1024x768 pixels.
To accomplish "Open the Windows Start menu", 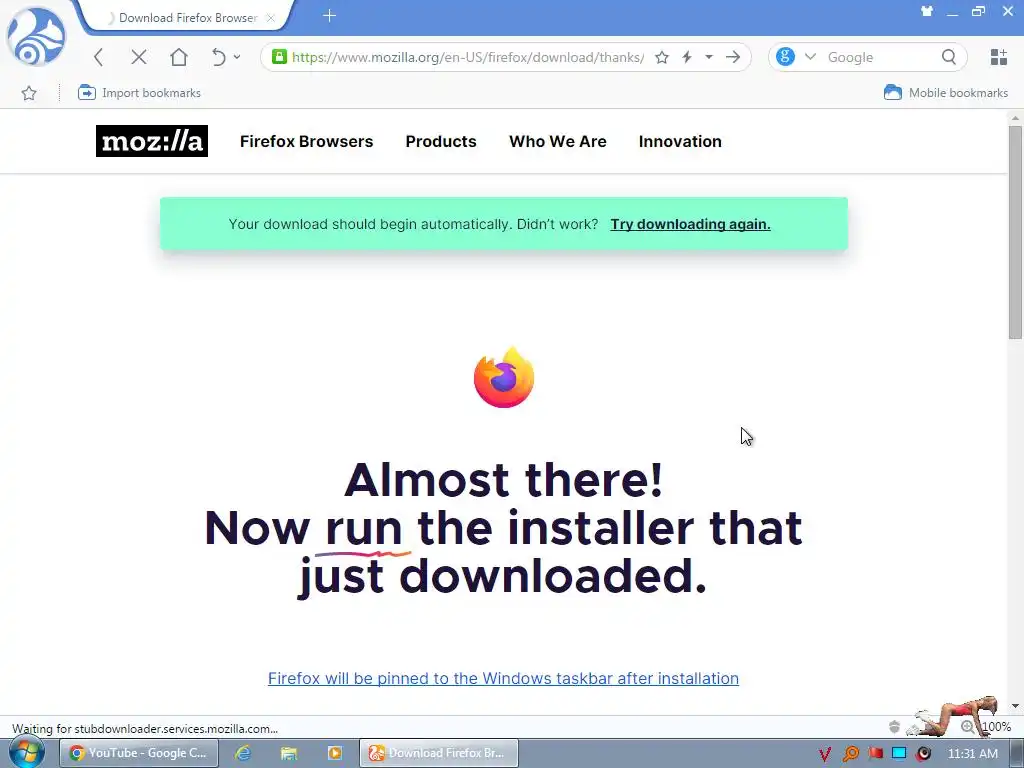I will click(x=25, y=753).
